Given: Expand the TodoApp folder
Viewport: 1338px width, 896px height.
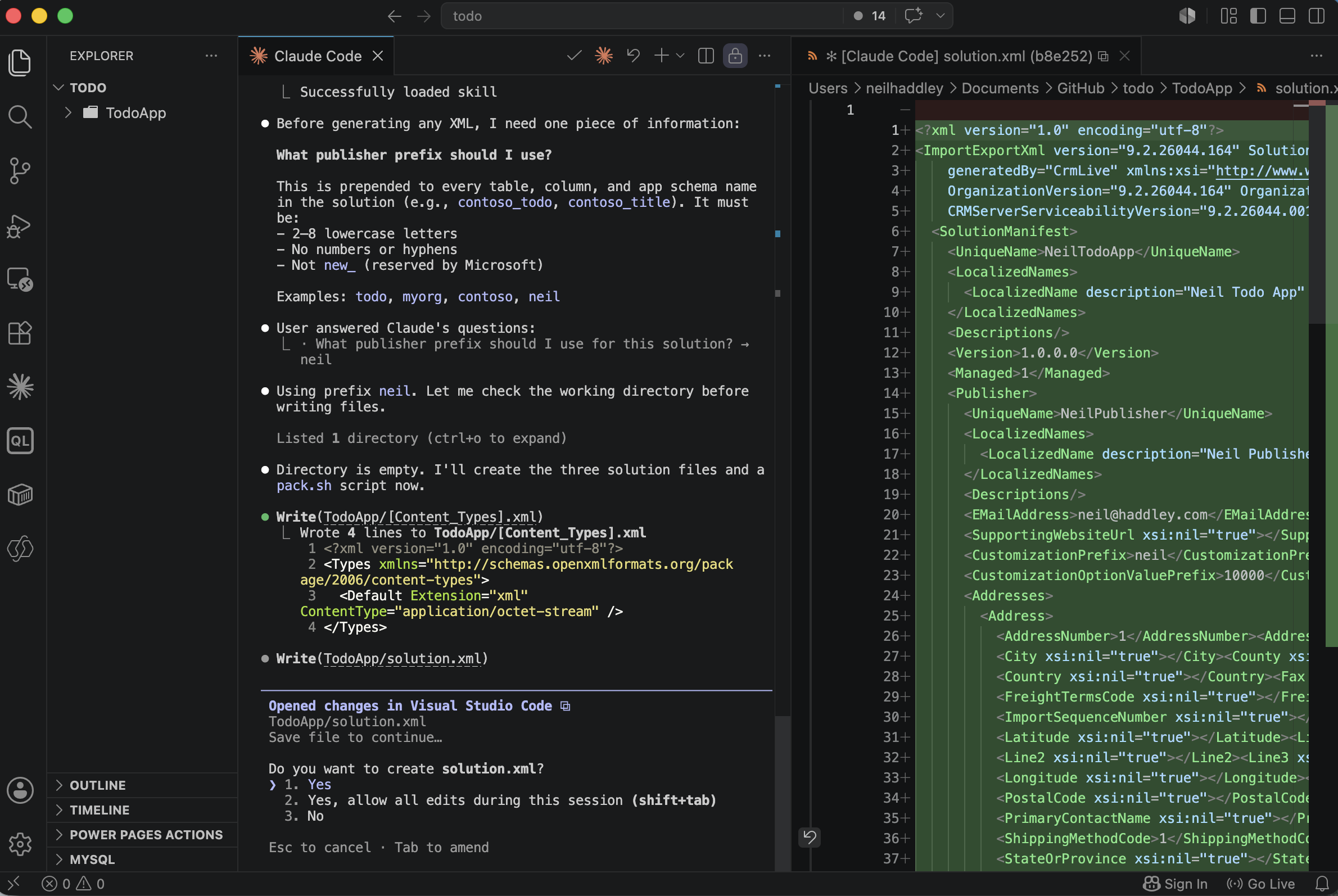Looking at the screenshot, I should pyautogui.click(x=142, y=112).
